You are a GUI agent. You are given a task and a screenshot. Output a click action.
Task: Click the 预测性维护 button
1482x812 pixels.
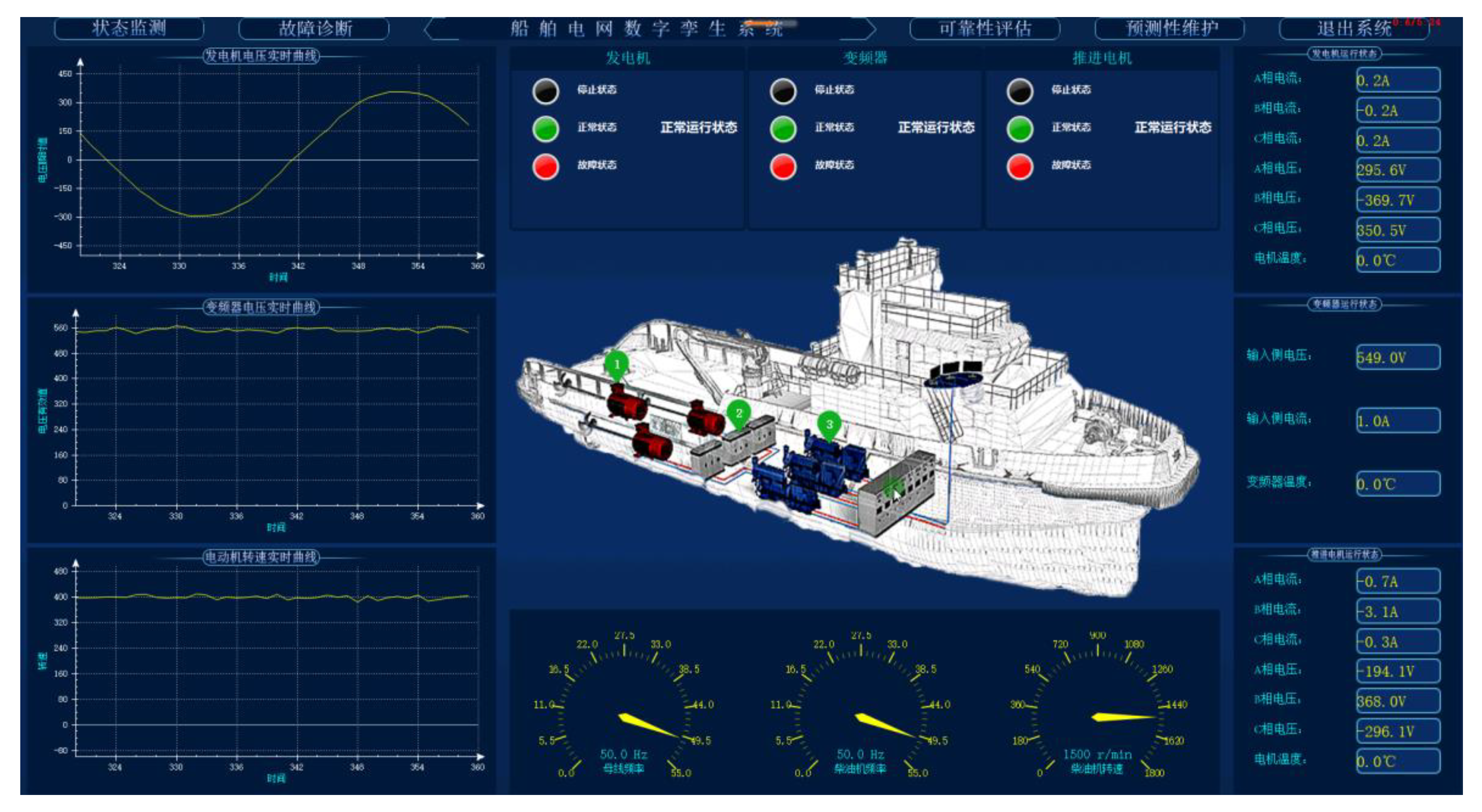1170,29
